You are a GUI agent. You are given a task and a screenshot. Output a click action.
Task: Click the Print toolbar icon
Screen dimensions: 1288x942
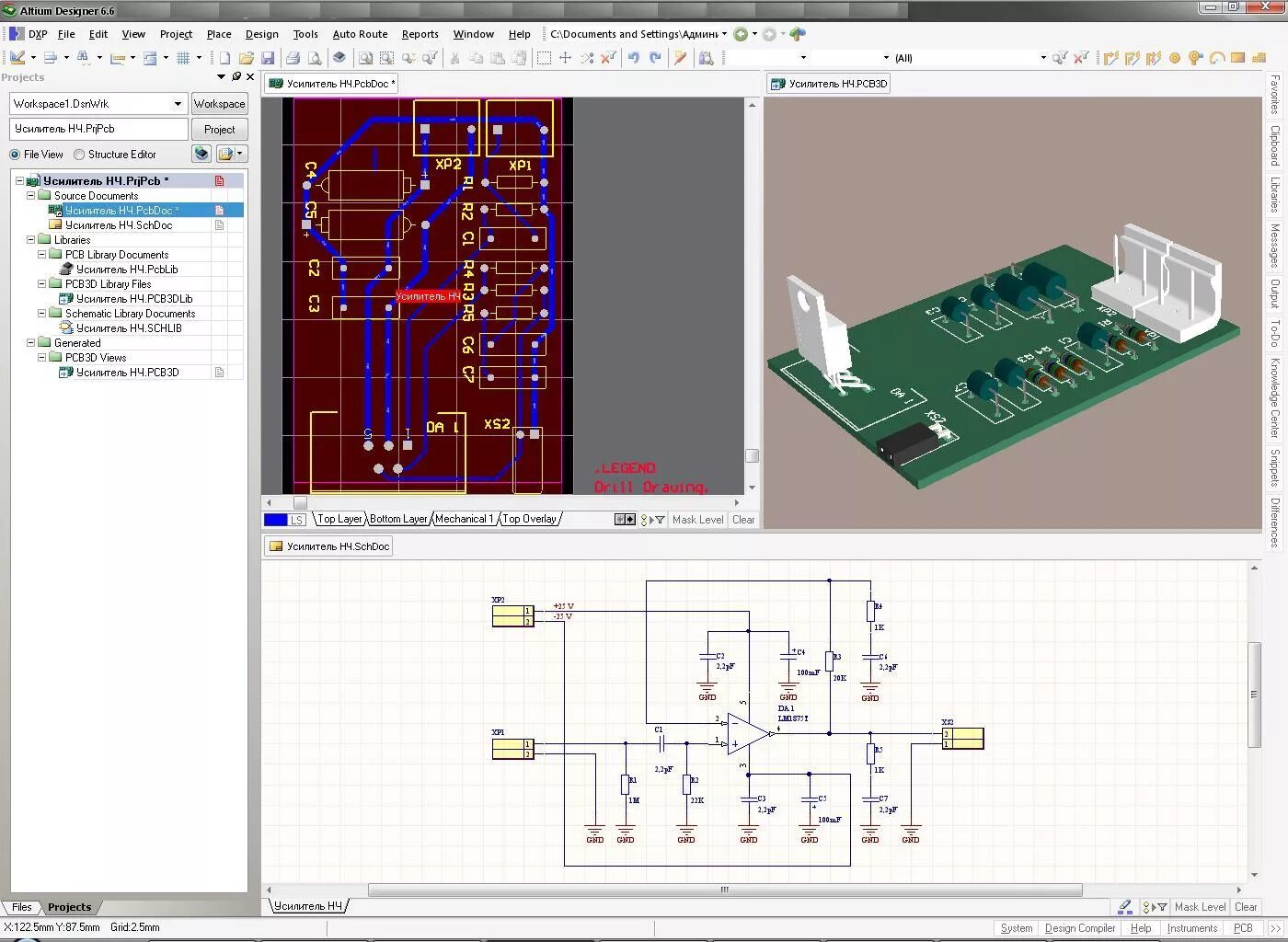tap(293, 58)
